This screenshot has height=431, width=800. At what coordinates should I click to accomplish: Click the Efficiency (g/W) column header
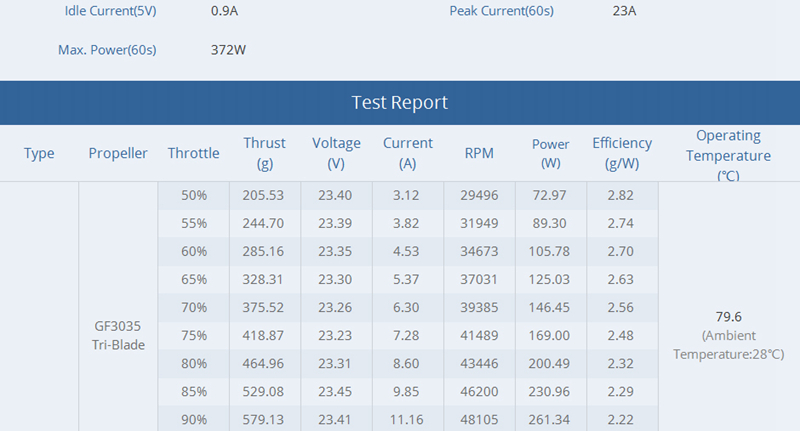click(621, 153)
